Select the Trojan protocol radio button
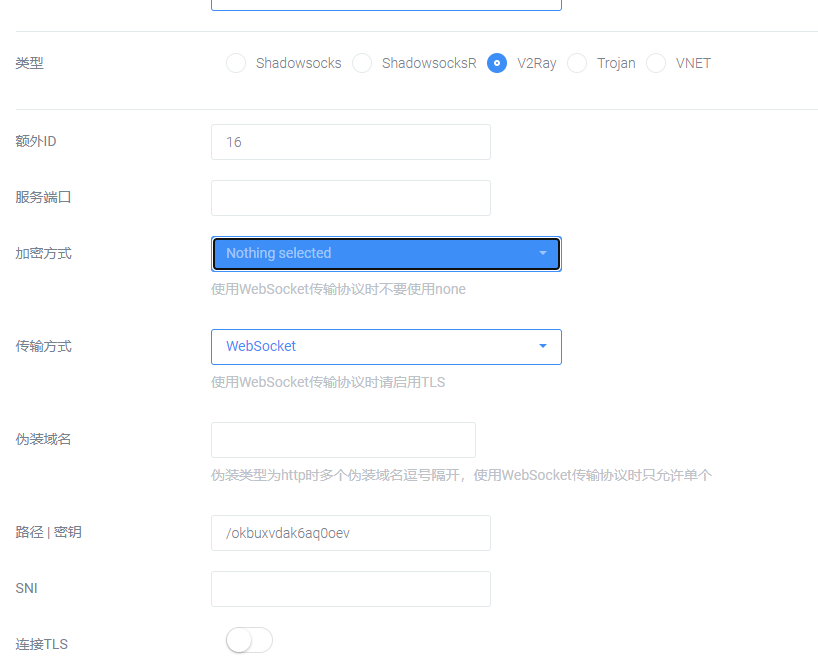This screenshot has height=664, width=818. pyautogui.click(x=577, y=62)
